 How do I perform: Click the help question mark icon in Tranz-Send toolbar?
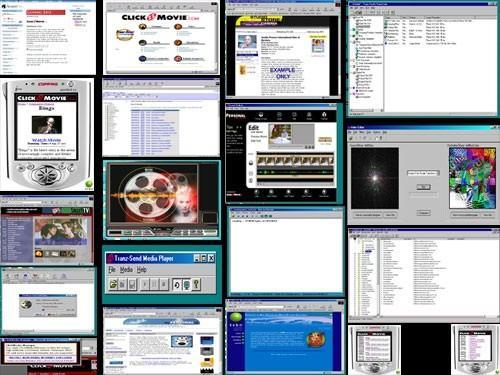coord(196,284)
